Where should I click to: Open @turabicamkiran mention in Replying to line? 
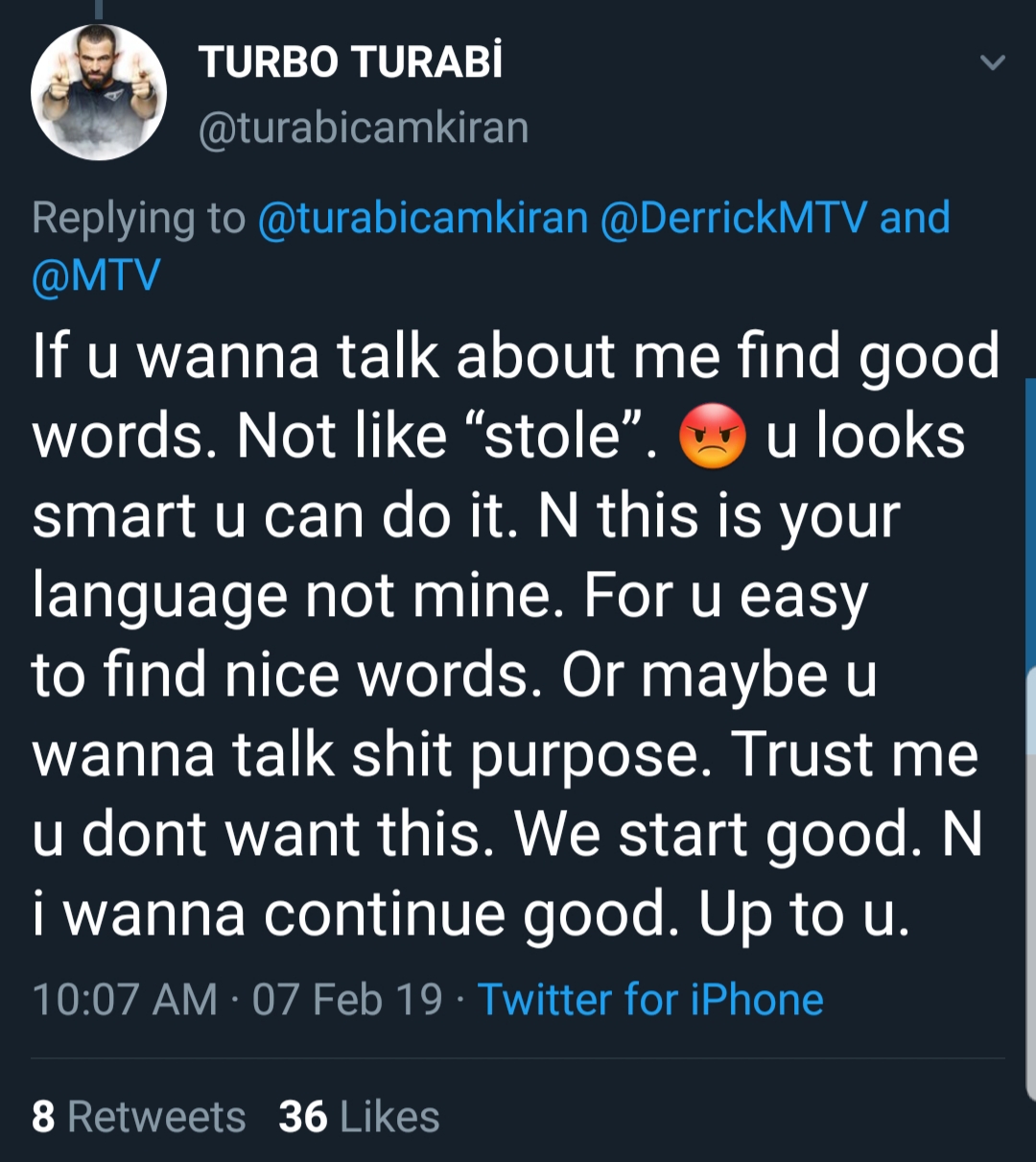pos(423,218)
